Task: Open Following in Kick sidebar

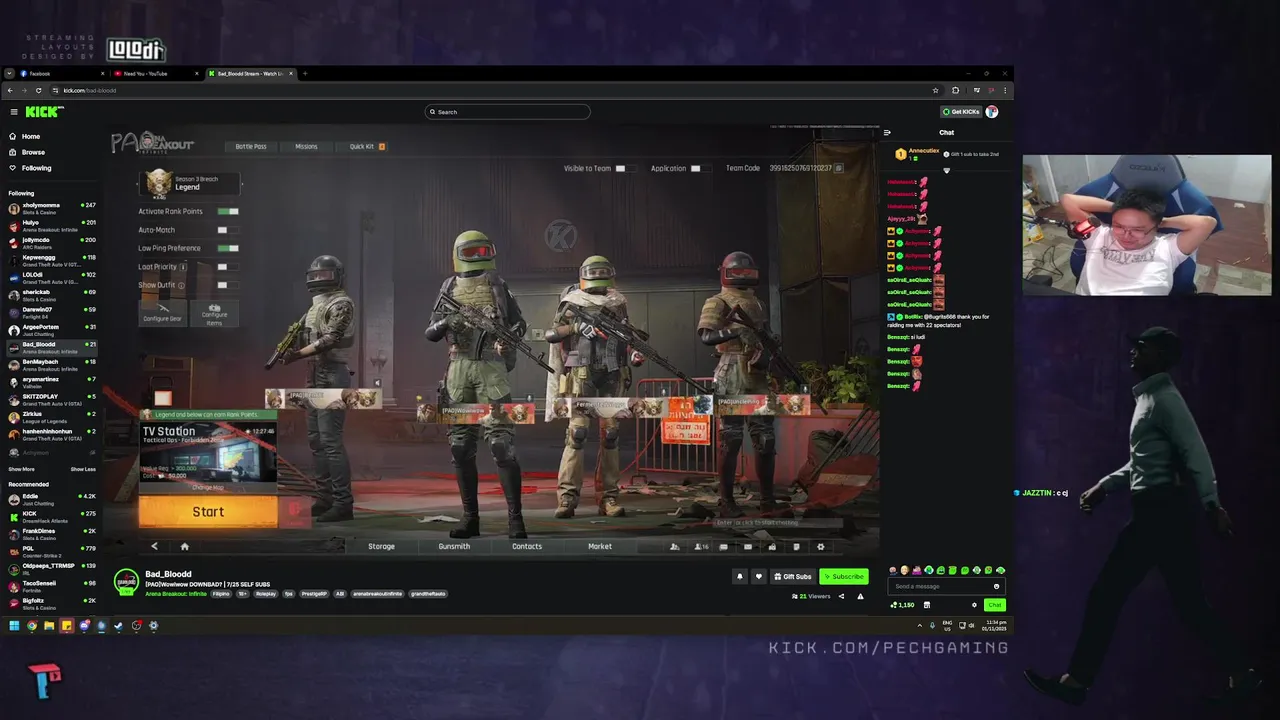Action: (x=36, y=168)
